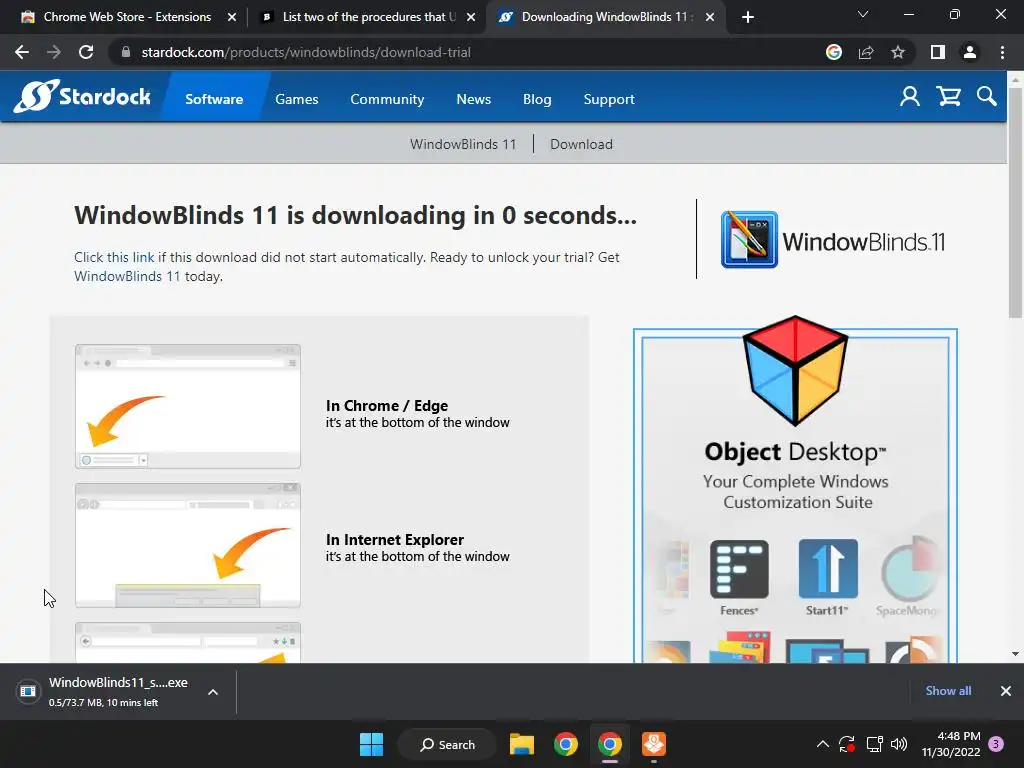Screen dimensions: 1024x768
Task: Switch to the 'List two of the procedures' tab
Action: (368, 17)
